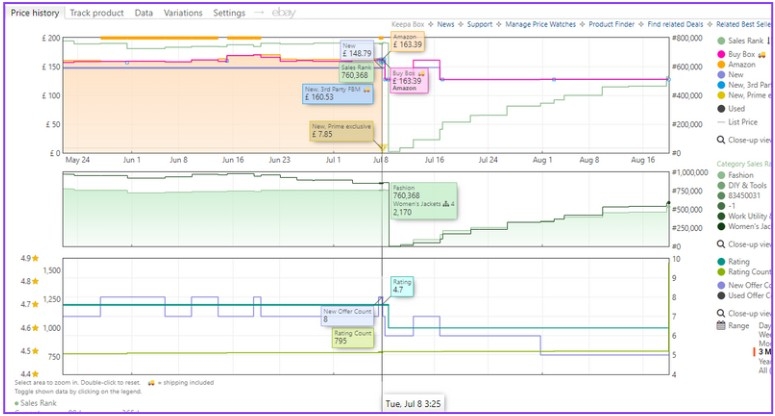
Task: Open the ebay tab
Action: click(283, 13)
